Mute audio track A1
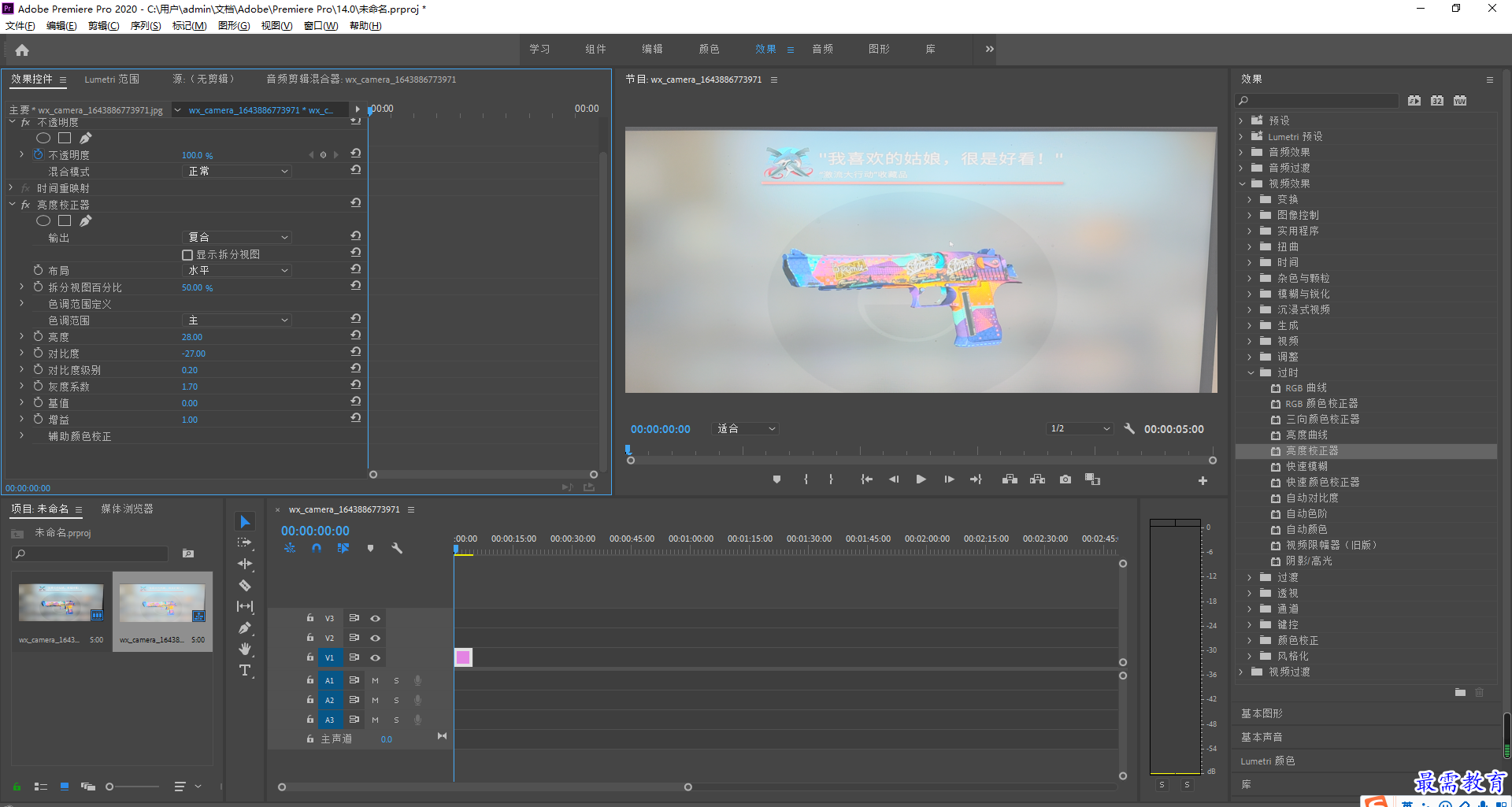 [x=375, y=680]
